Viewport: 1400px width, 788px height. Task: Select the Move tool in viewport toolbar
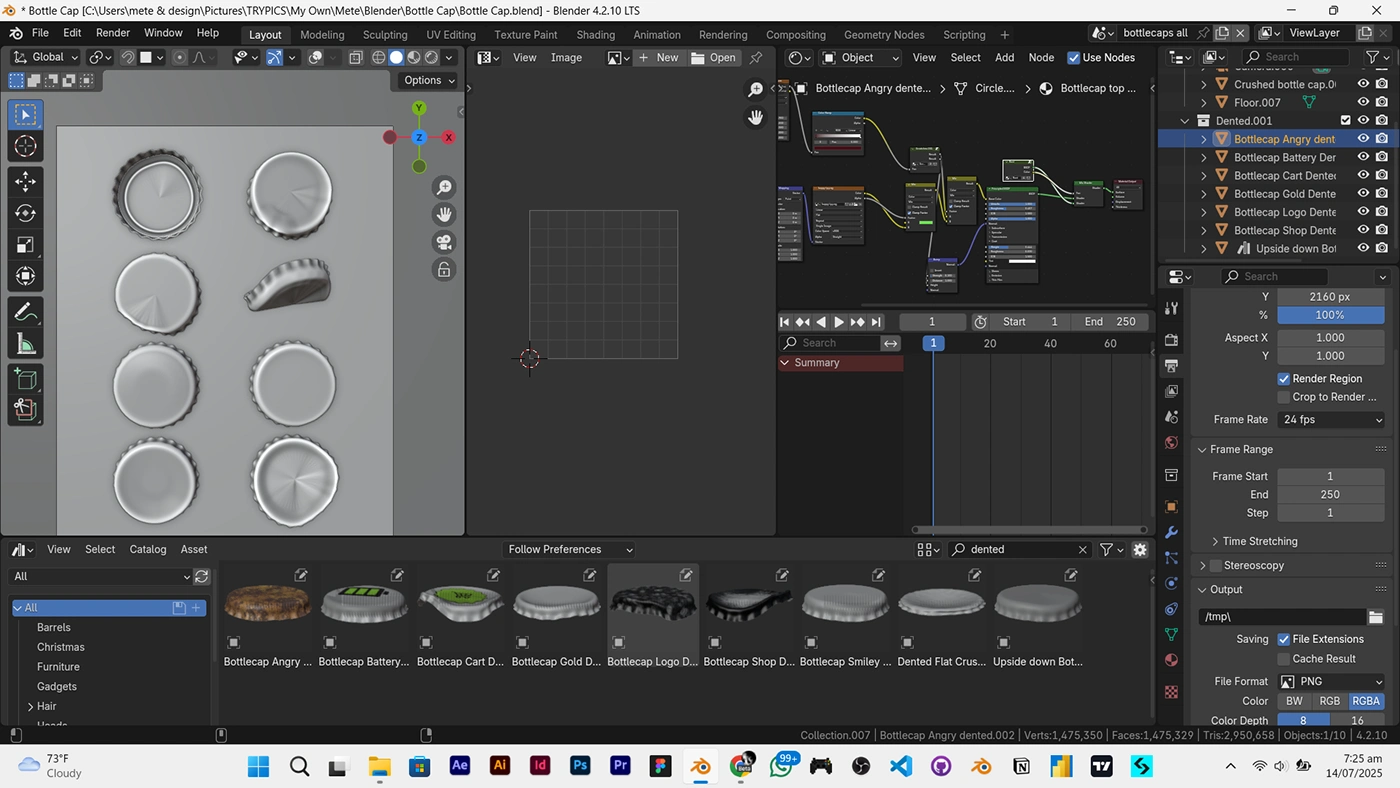coord(26,181)
